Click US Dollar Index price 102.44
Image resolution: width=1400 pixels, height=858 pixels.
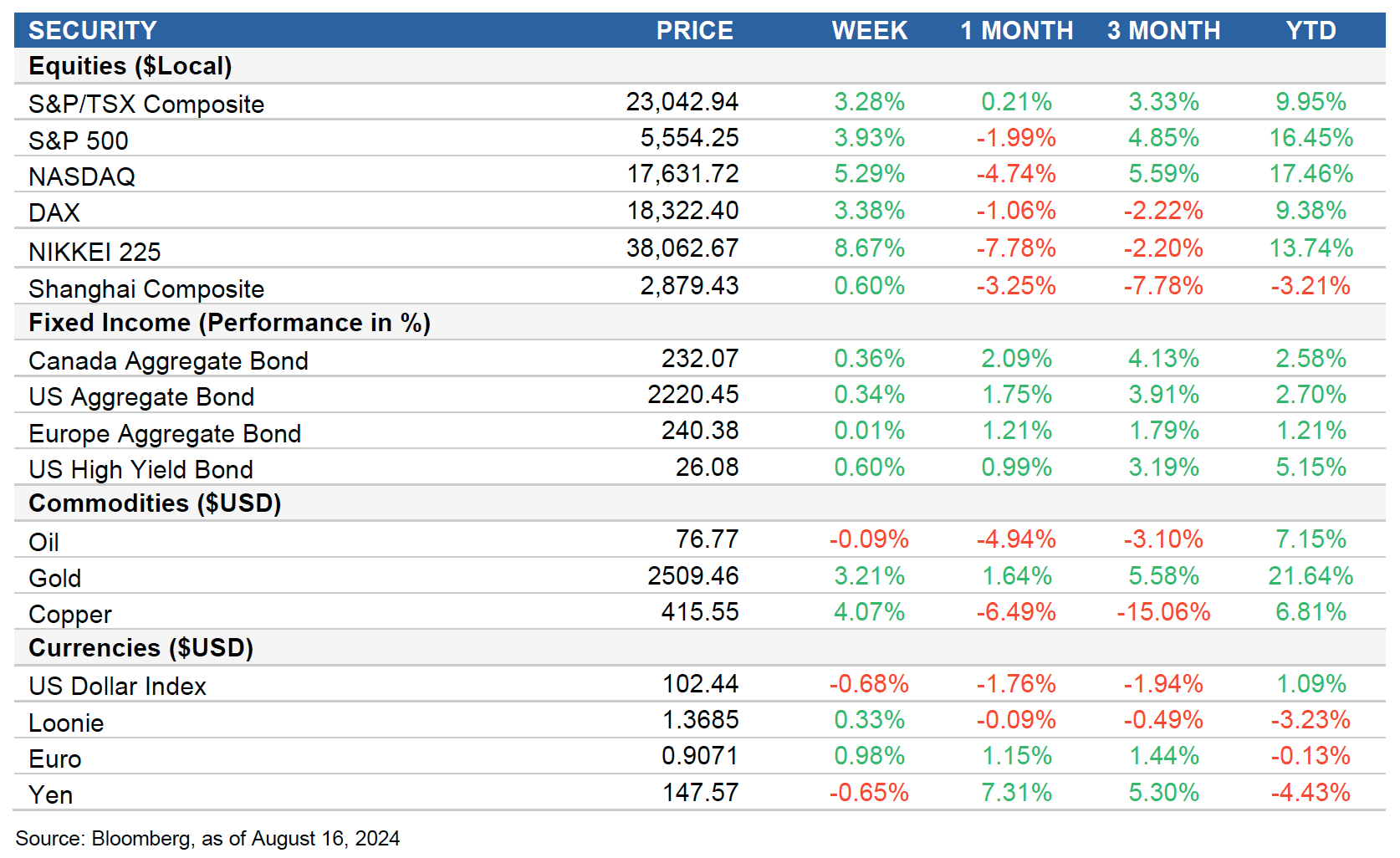[700, 684]
